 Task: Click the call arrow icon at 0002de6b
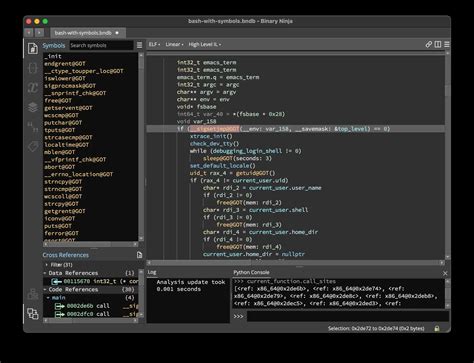click(59, 306)
